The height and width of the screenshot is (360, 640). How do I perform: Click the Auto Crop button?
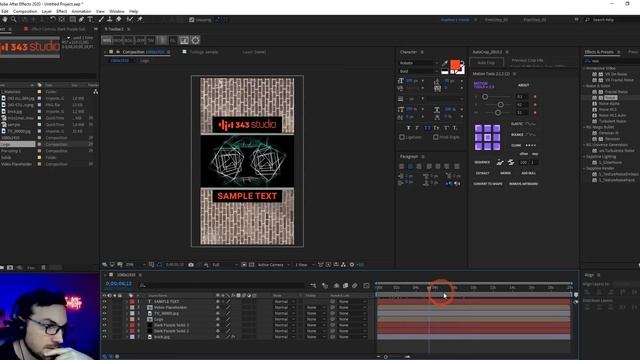tap(486, 62)
